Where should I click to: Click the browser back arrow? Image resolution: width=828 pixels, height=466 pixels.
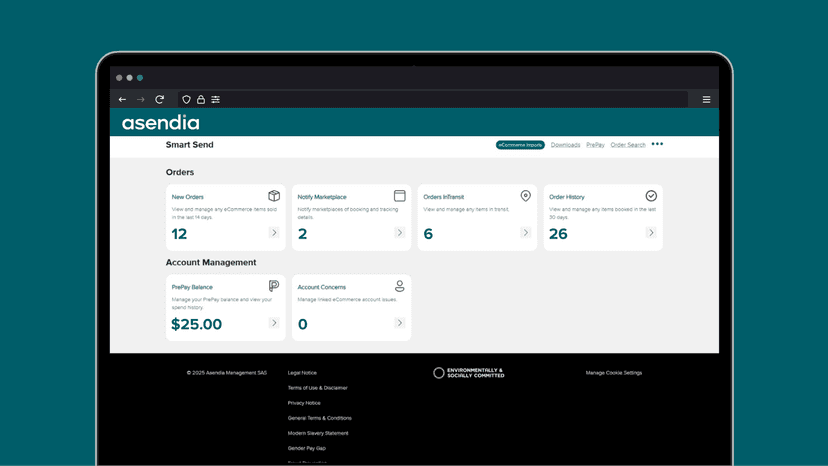click(x=123, y=99)
